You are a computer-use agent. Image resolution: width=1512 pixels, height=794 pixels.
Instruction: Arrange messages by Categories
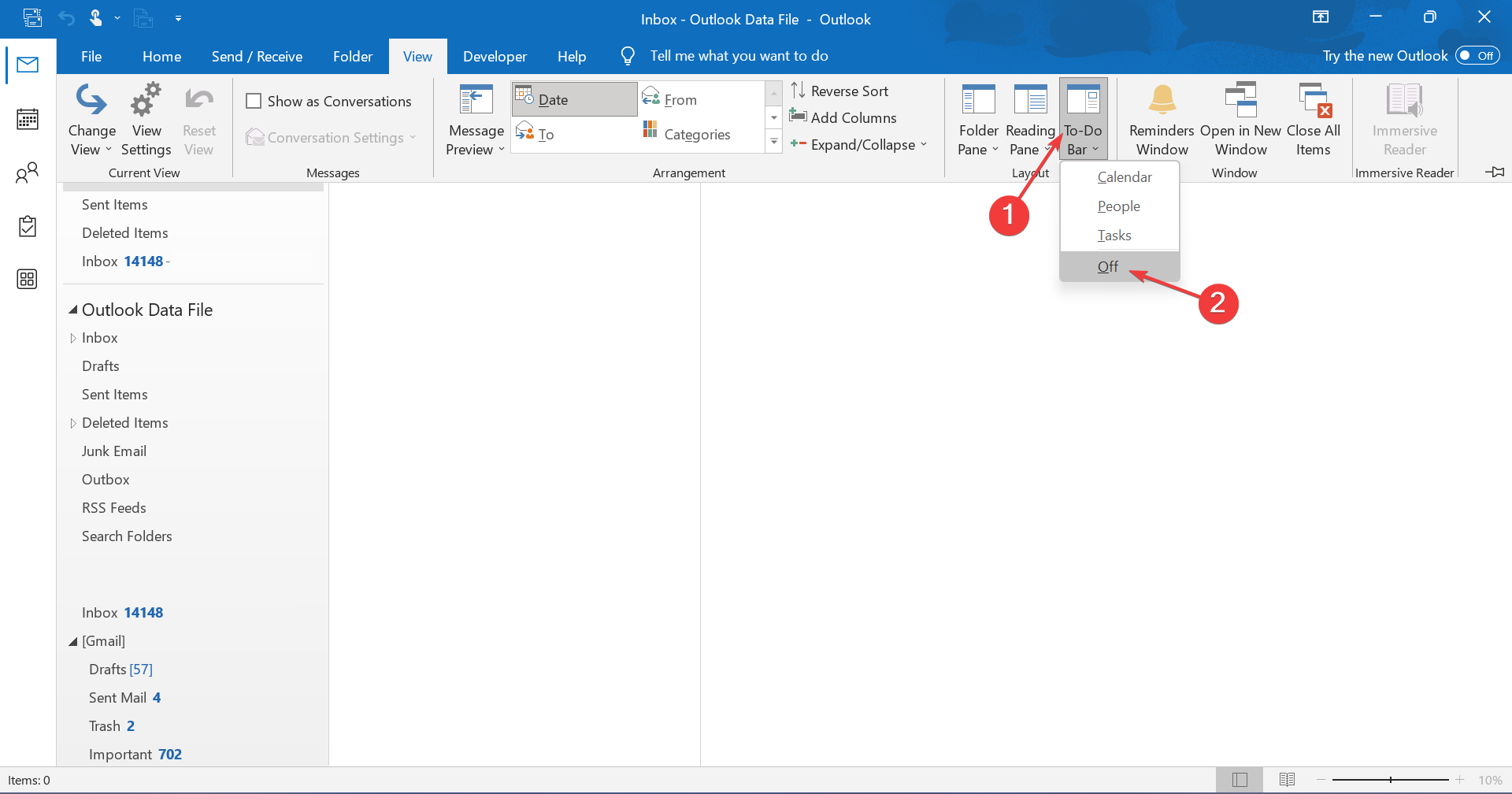[x=701, y=134]
